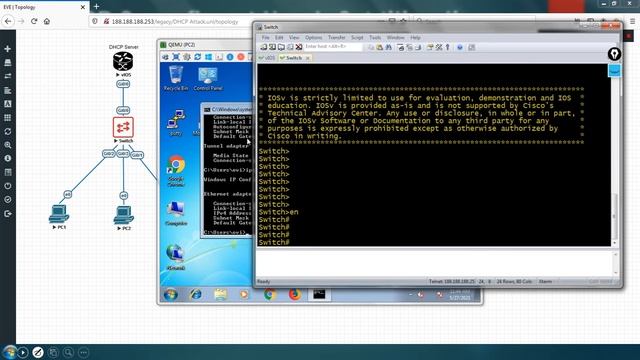Click the Refresh topology icon in EVE sidebar

tap(7, 131)
